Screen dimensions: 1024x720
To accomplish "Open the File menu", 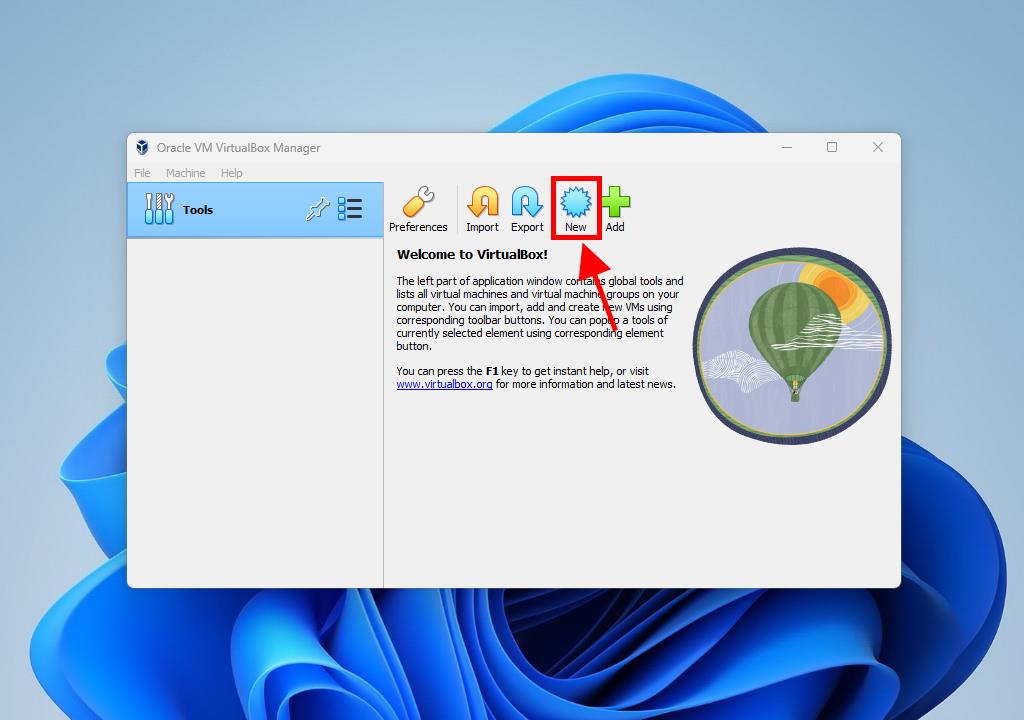I will click(x=142, y=173).
